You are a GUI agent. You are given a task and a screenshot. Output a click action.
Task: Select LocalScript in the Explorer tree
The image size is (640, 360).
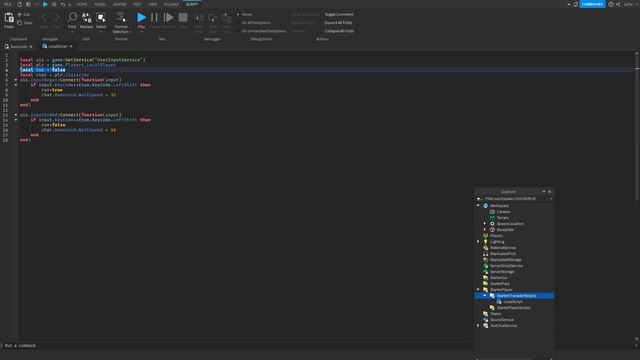513,302
